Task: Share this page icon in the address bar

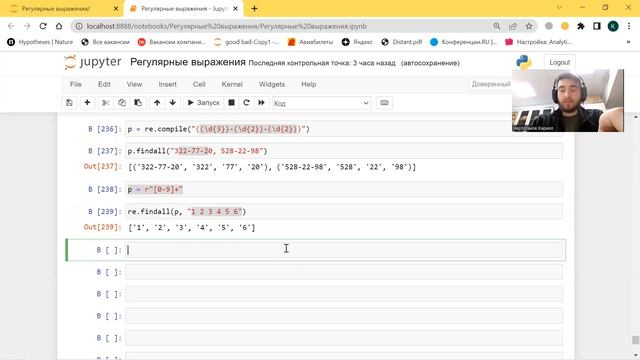Action: 513,26
